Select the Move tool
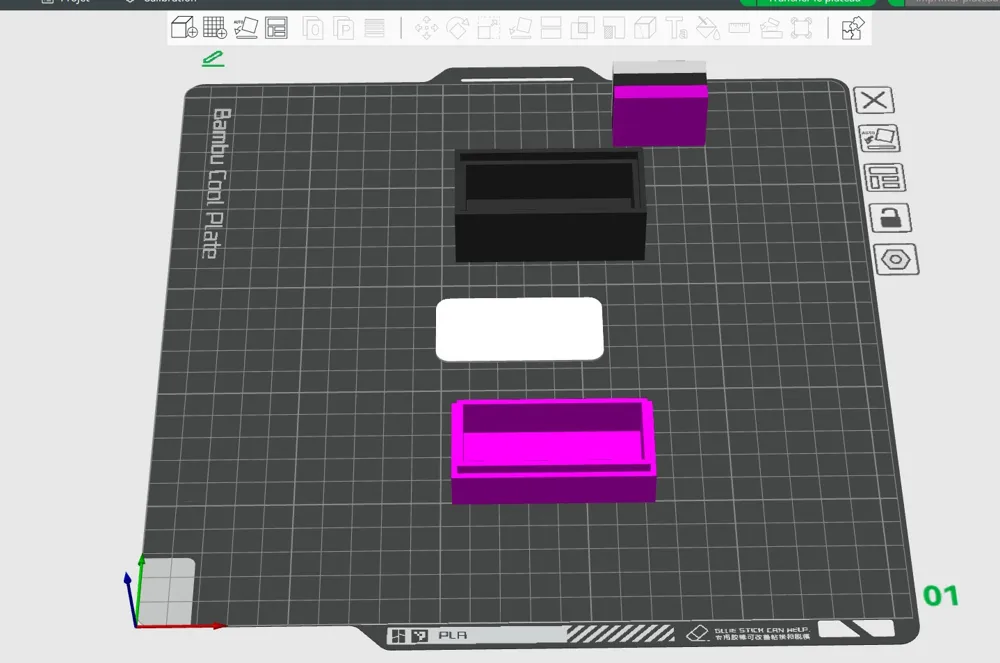The height and width of the screenshot is (663, 1000). point(426,29)
